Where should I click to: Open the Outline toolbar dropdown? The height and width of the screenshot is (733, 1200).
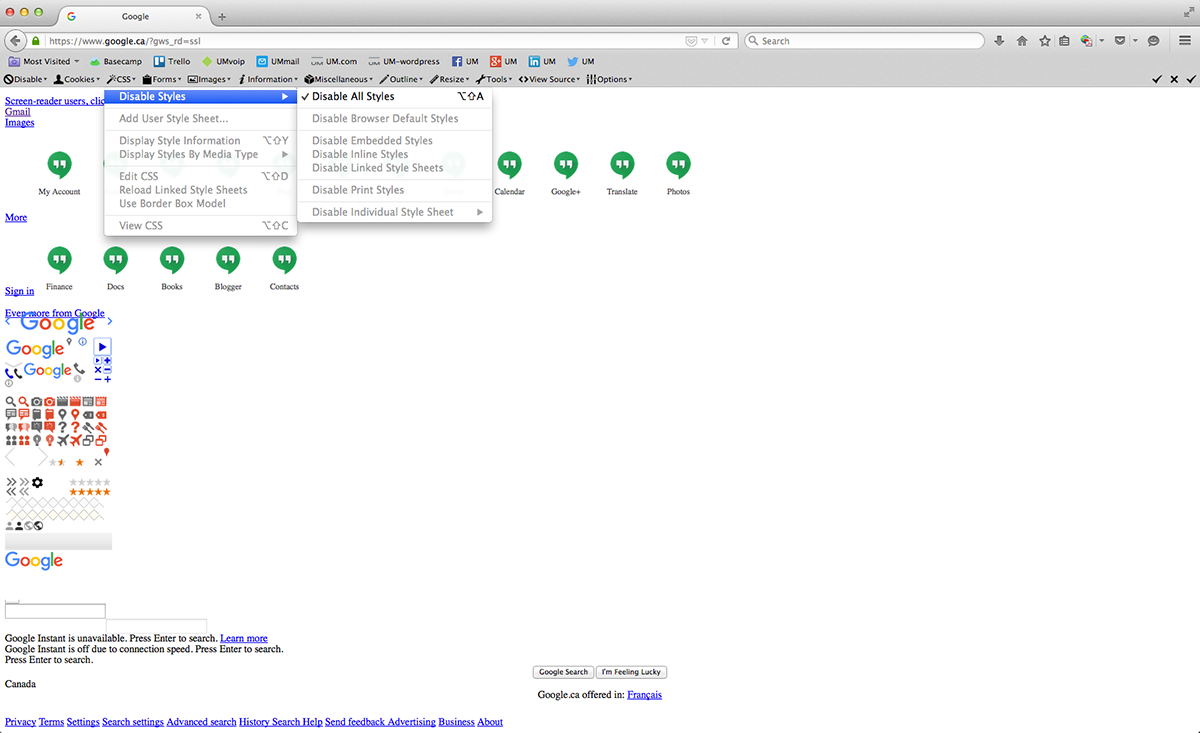pyautogui.click(x=402, y=79)
